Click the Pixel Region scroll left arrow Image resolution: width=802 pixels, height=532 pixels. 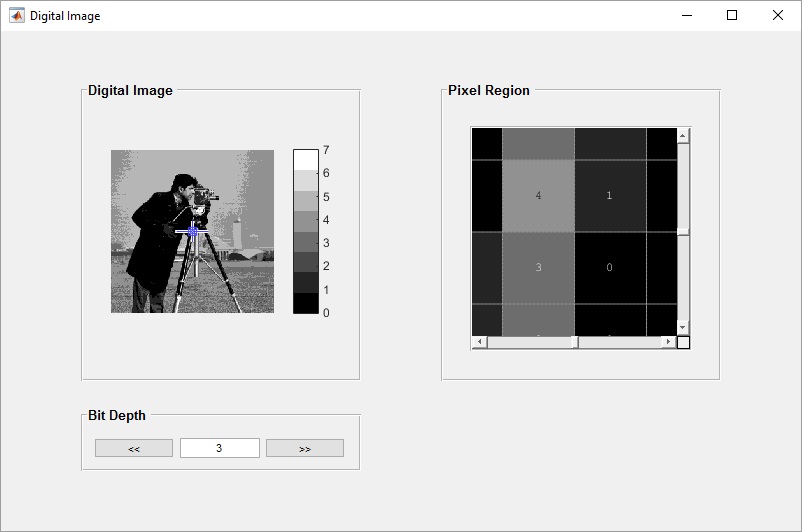(479, 342)
